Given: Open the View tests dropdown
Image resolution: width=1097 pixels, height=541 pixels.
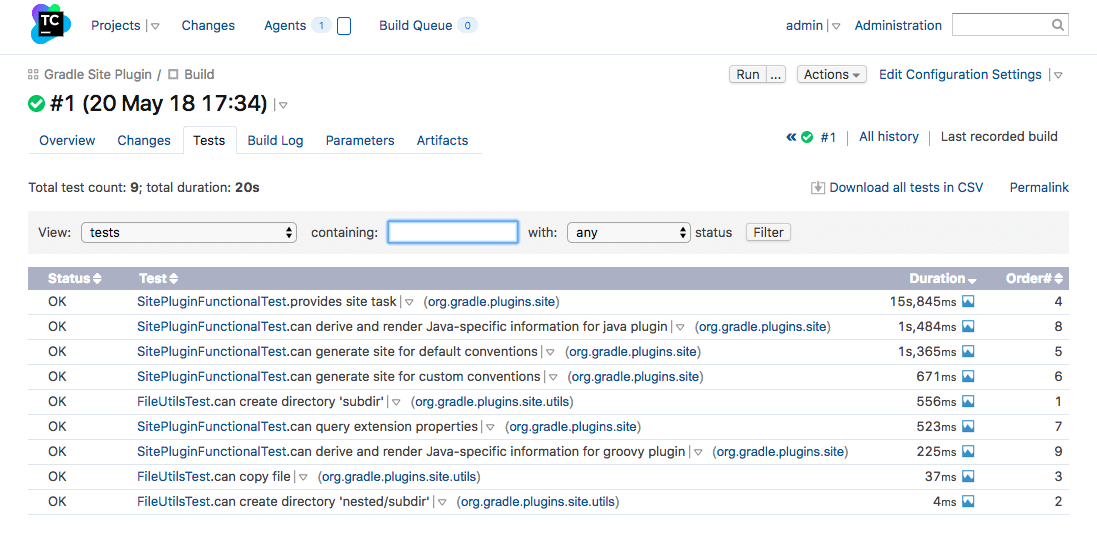Looking at the screenshot, I should (x=189, y=232).
